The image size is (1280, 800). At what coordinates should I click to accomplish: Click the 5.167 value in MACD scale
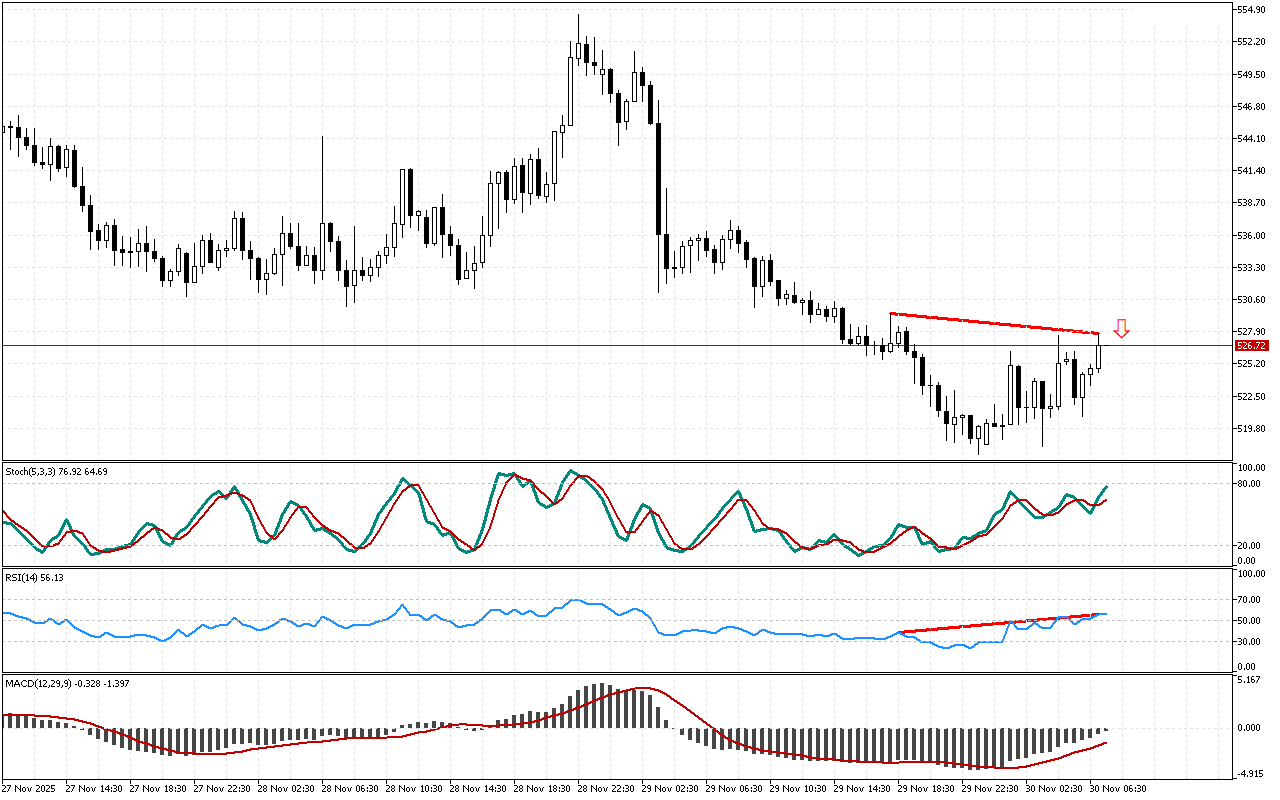pyautogui.click(x=1250, y=681)
